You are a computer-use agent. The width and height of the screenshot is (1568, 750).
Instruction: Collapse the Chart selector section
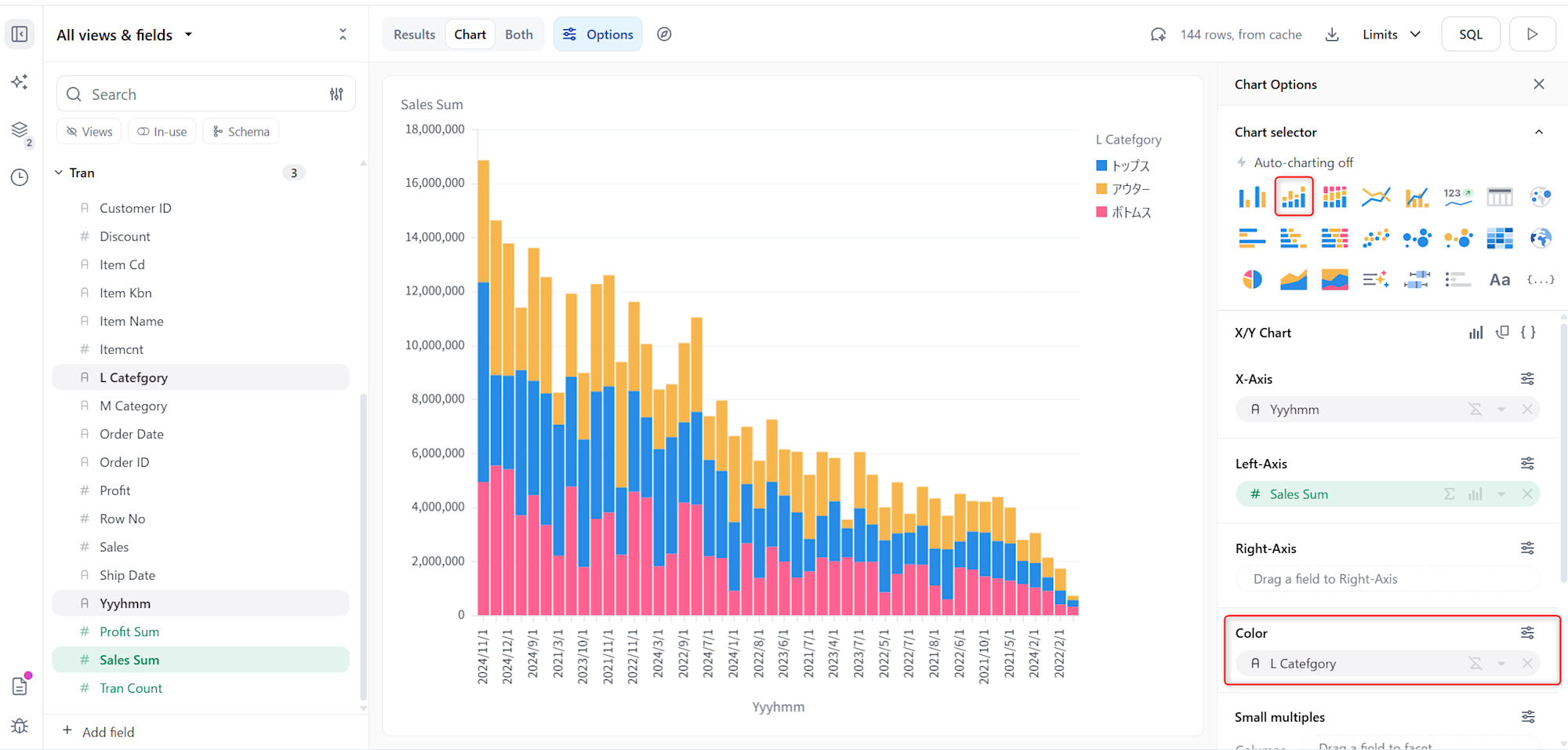1538,132
